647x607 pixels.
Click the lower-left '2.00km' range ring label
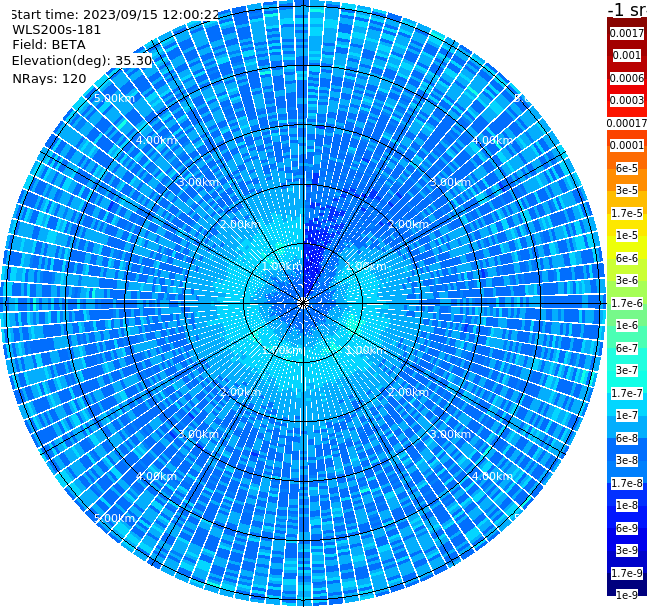240,392
